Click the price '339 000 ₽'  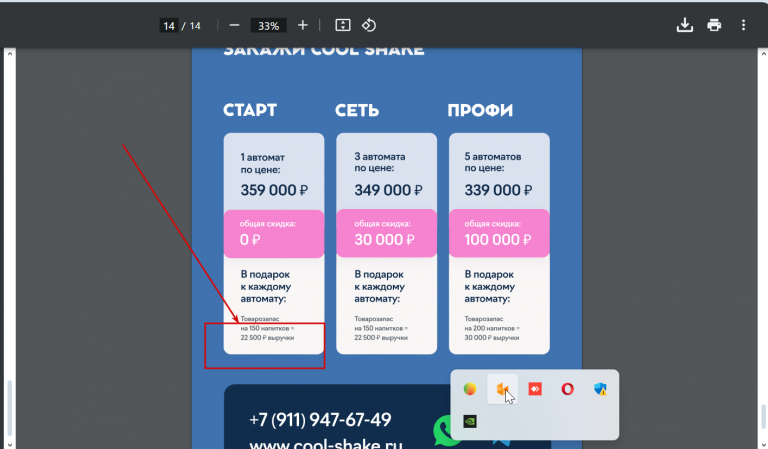point(498,190)
